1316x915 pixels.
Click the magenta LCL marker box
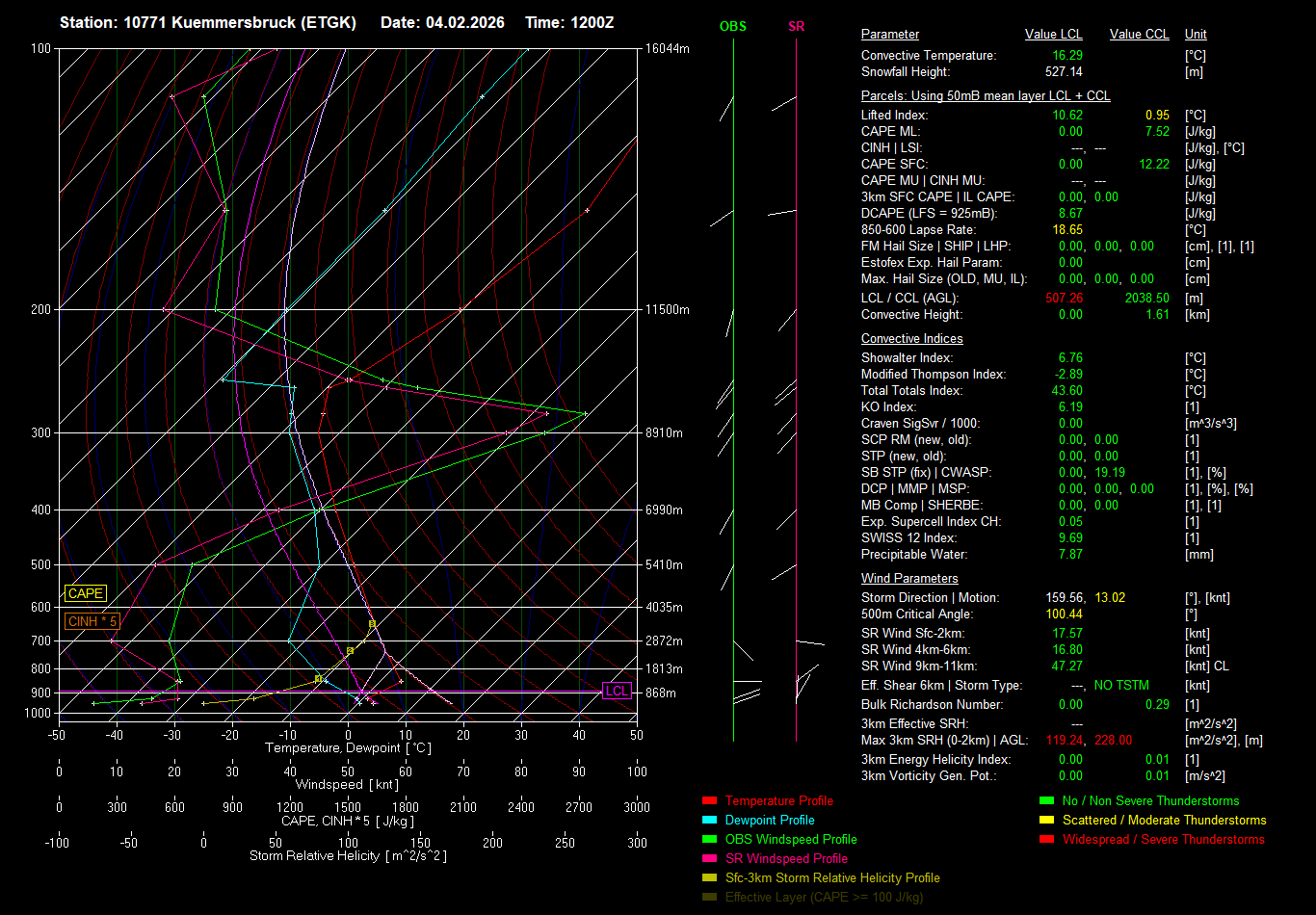point(617,691)
